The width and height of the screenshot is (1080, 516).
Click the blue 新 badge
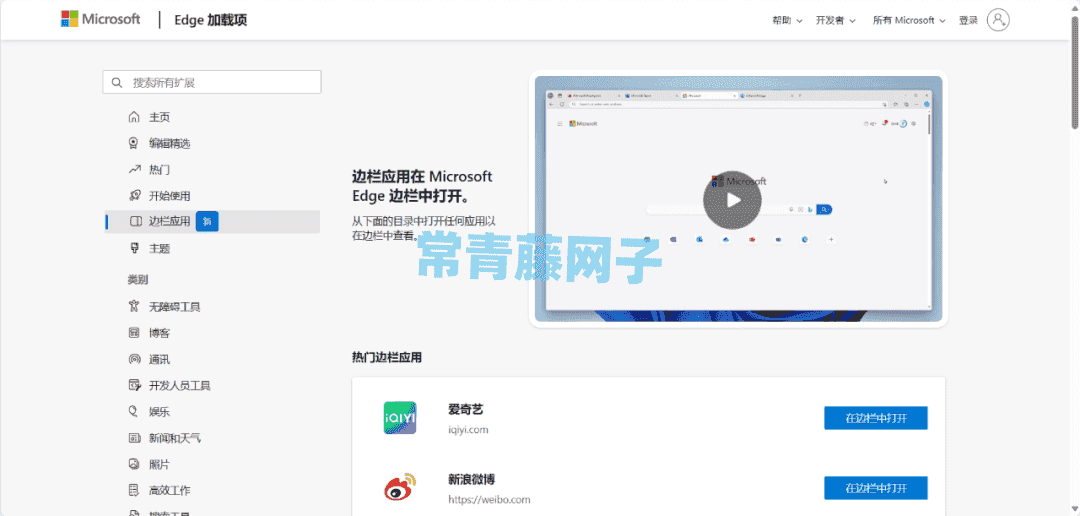(207, 222)
